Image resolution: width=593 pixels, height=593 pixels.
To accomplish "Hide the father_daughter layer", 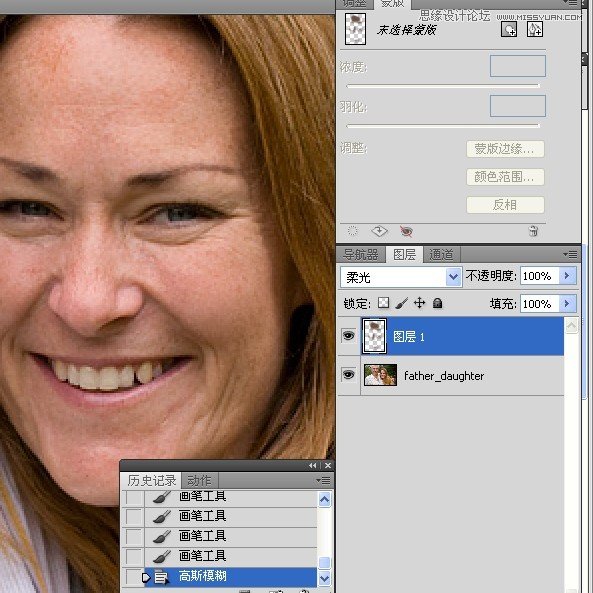I will point(348,375).
